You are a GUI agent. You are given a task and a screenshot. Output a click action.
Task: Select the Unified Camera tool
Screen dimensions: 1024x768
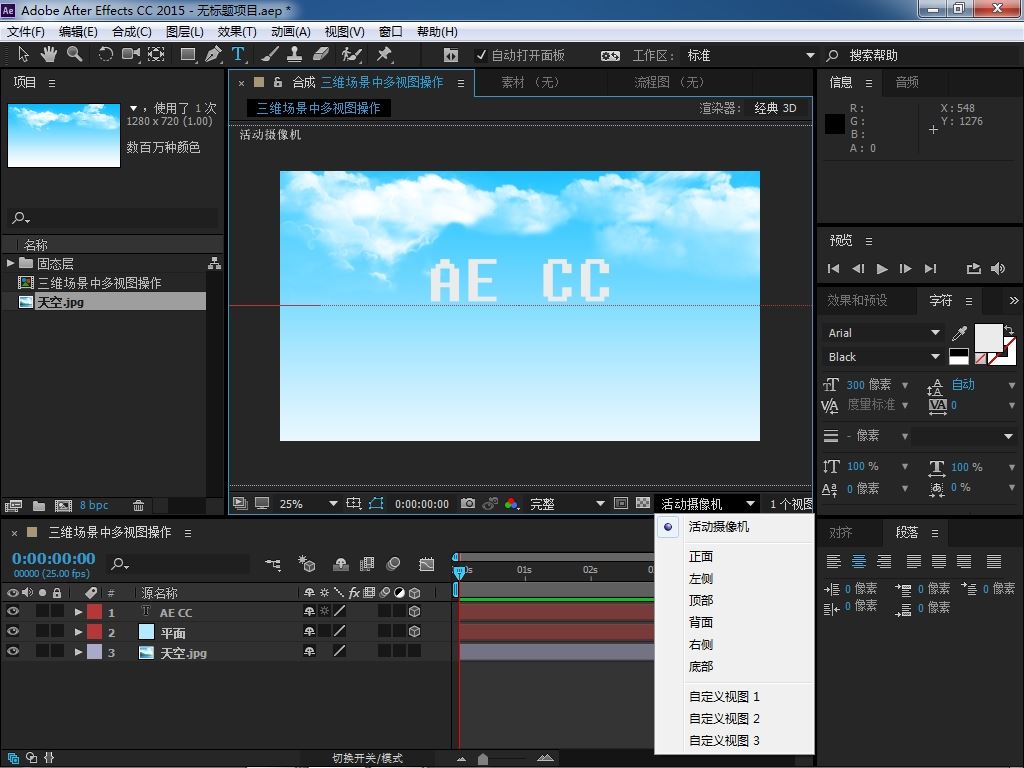[x=131, y=55]
